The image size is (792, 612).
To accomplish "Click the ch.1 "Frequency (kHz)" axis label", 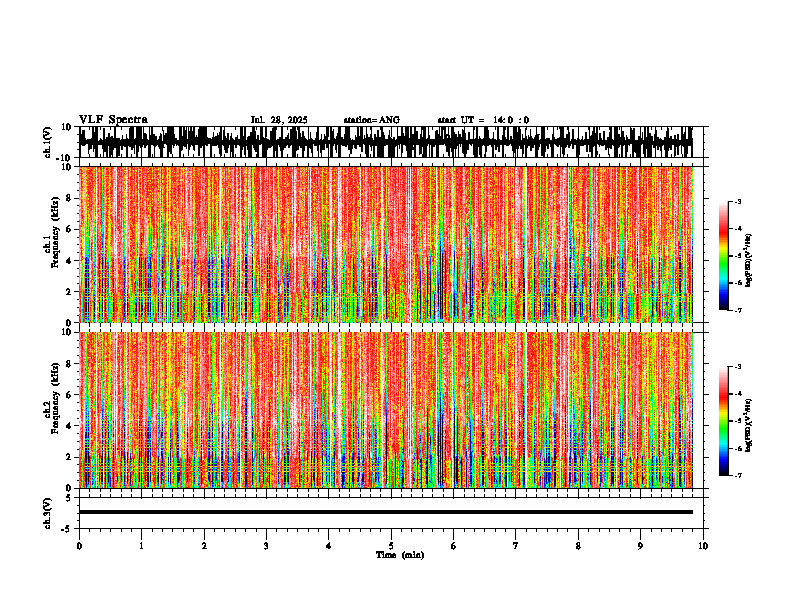I will click(x=55, y=232).
